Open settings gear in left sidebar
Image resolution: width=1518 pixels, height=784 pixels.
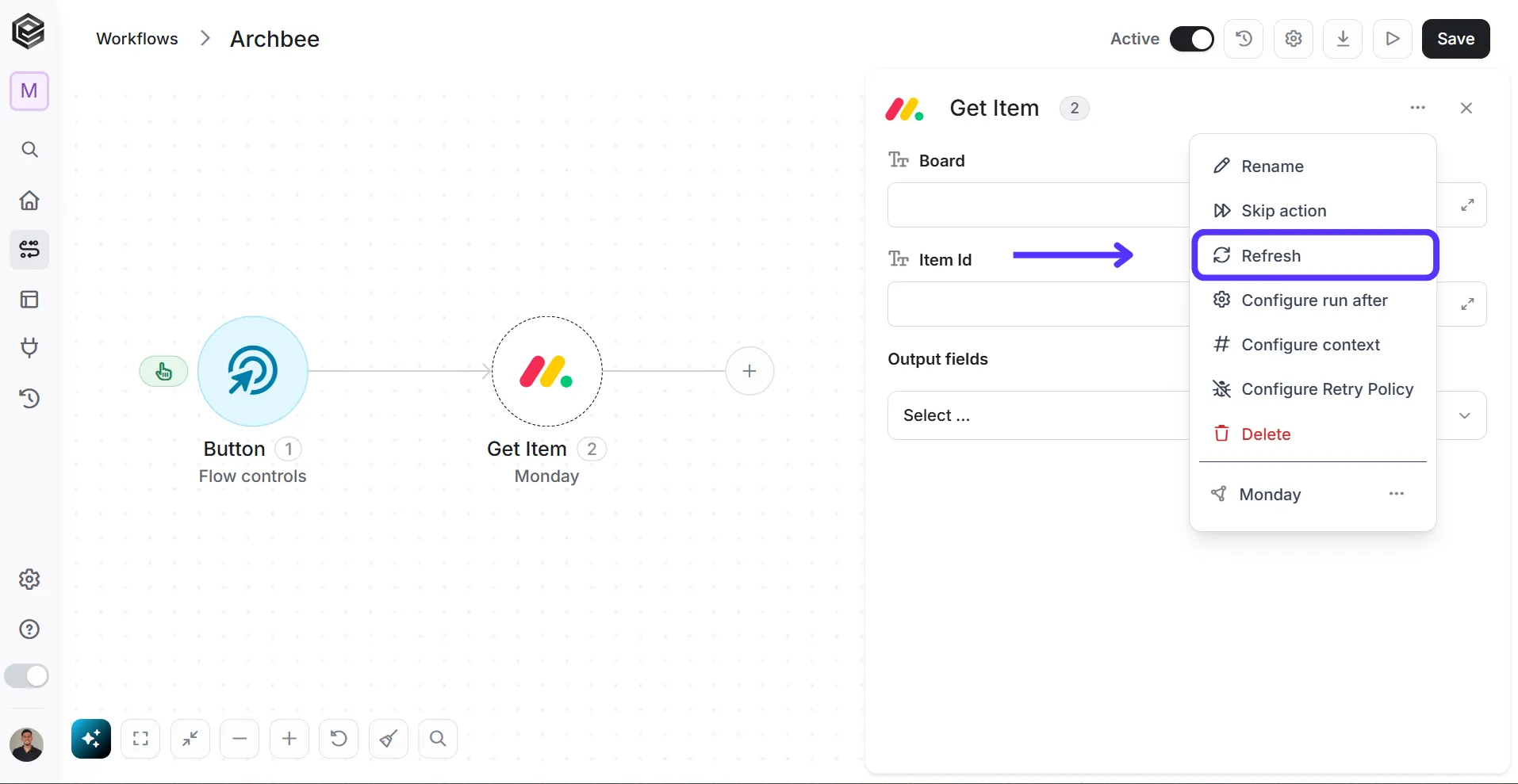(29, 579)
